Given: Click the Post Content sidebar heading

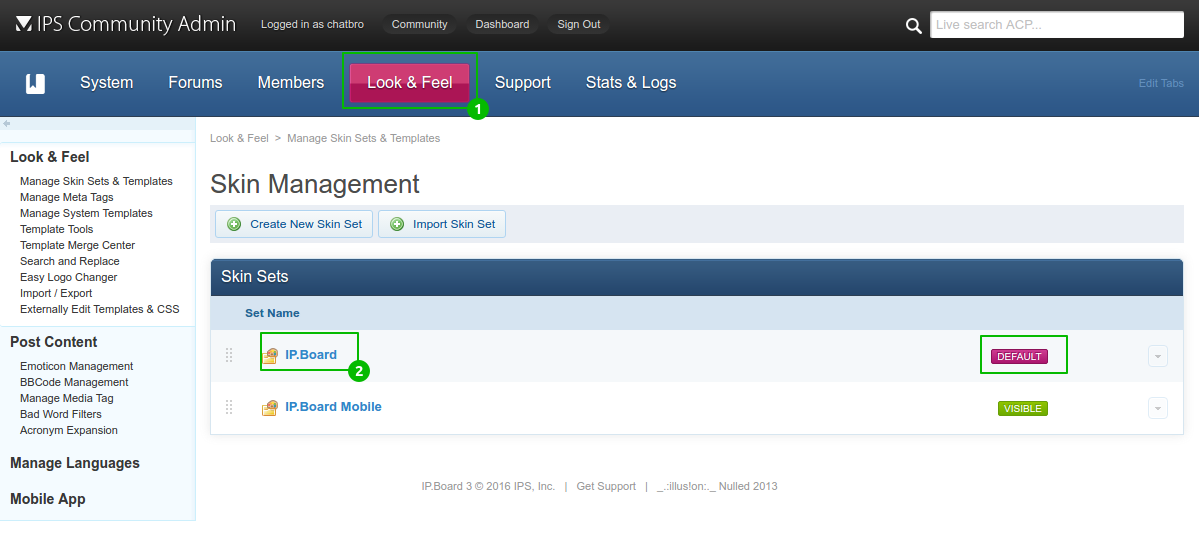Looking at the screenshot, I should (54, 343).
